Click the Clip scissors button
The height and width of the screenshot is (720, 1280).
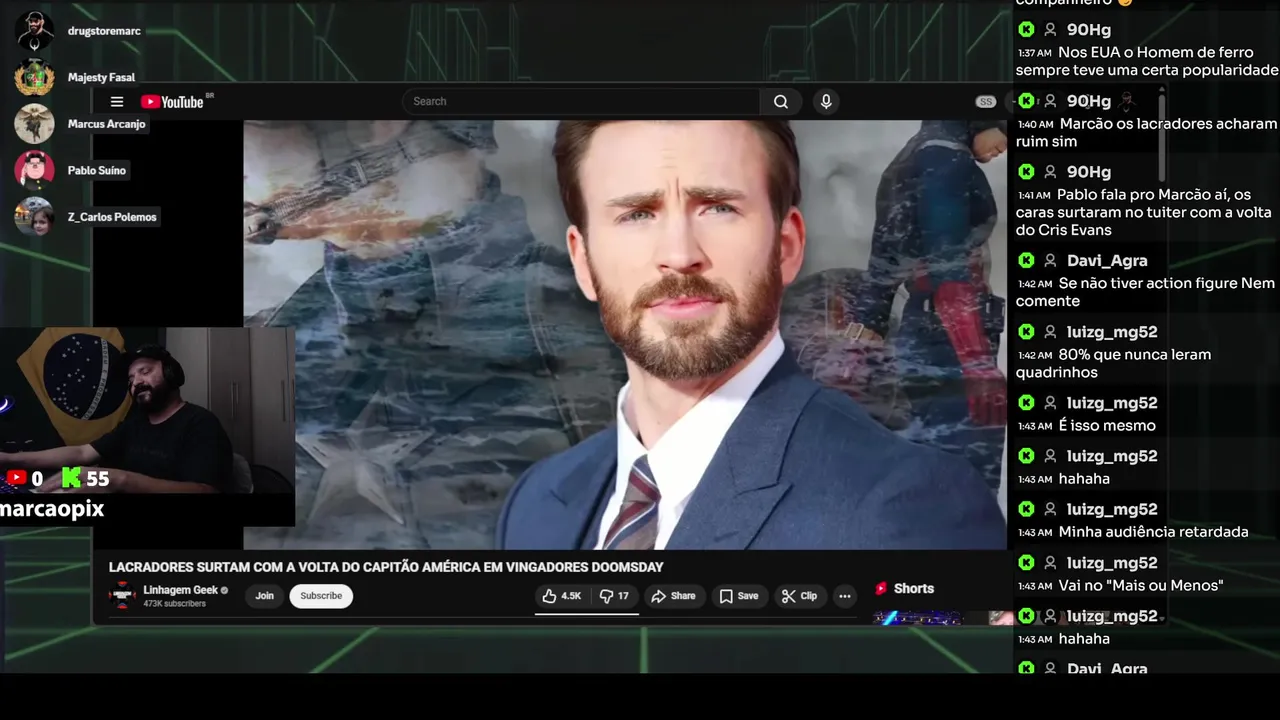click(799, 596)
